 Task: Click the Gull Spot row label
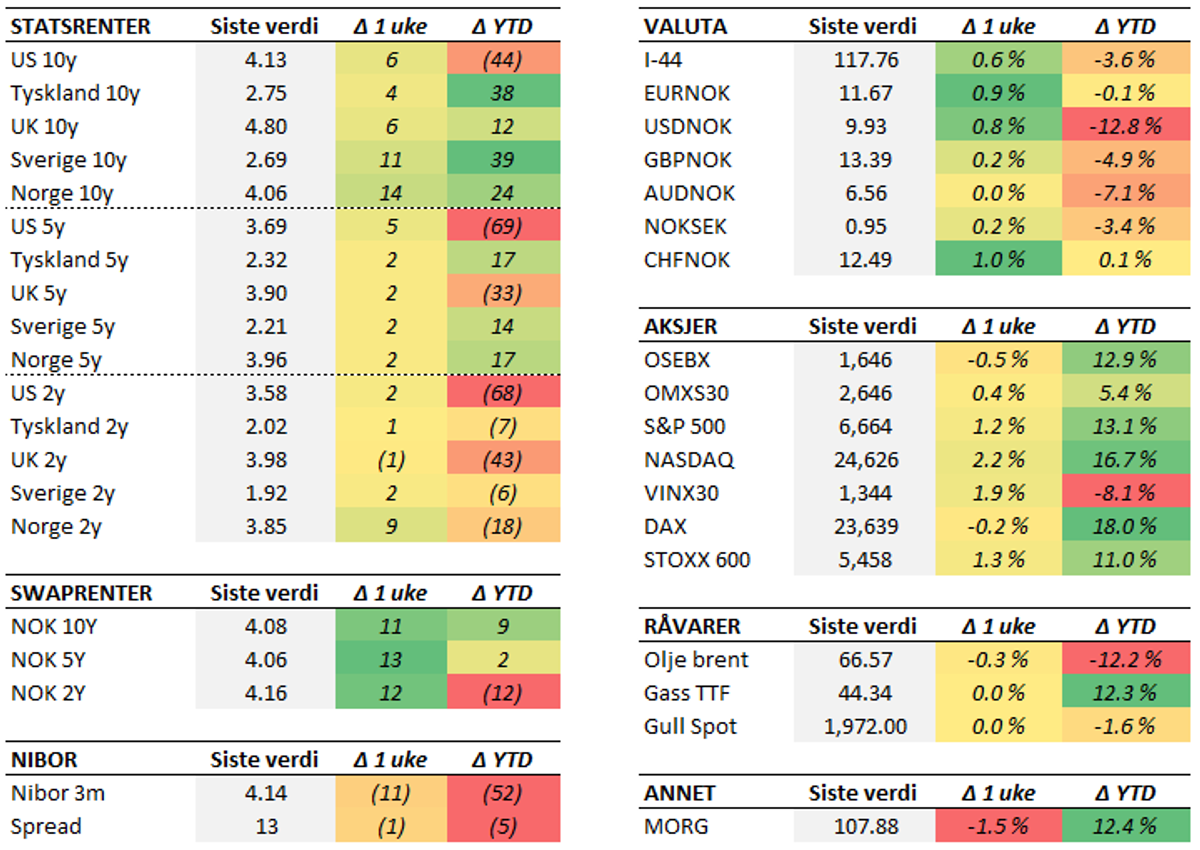pos(691,727)
